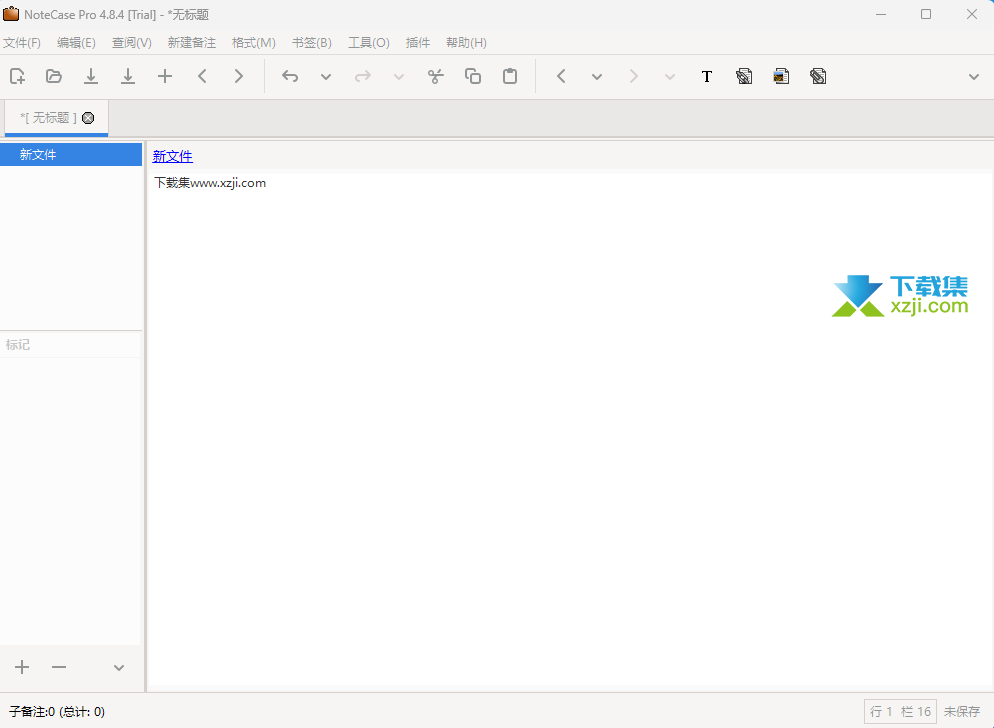Click the greyed redo arrow icon
994x728 pixels.
(363, 76)
